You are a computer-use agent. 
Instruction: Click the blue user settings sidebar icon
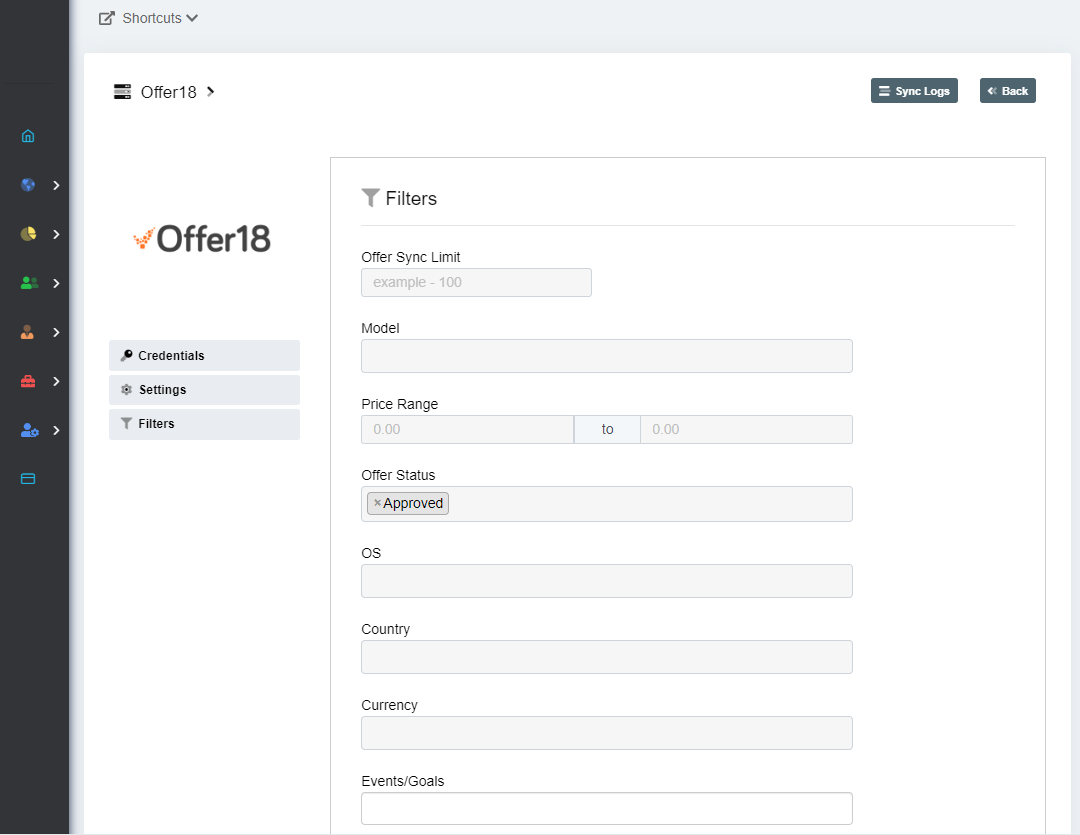29,430
